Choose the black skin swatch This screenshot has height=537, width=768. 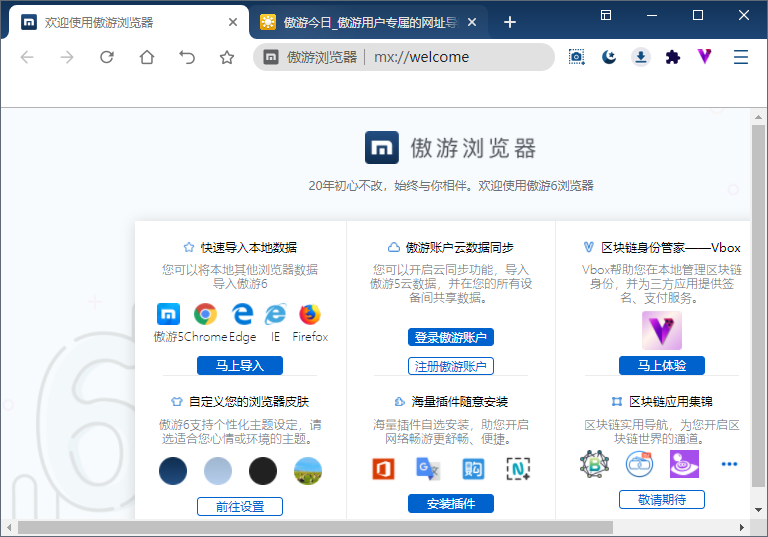click(x=263, y=471)
